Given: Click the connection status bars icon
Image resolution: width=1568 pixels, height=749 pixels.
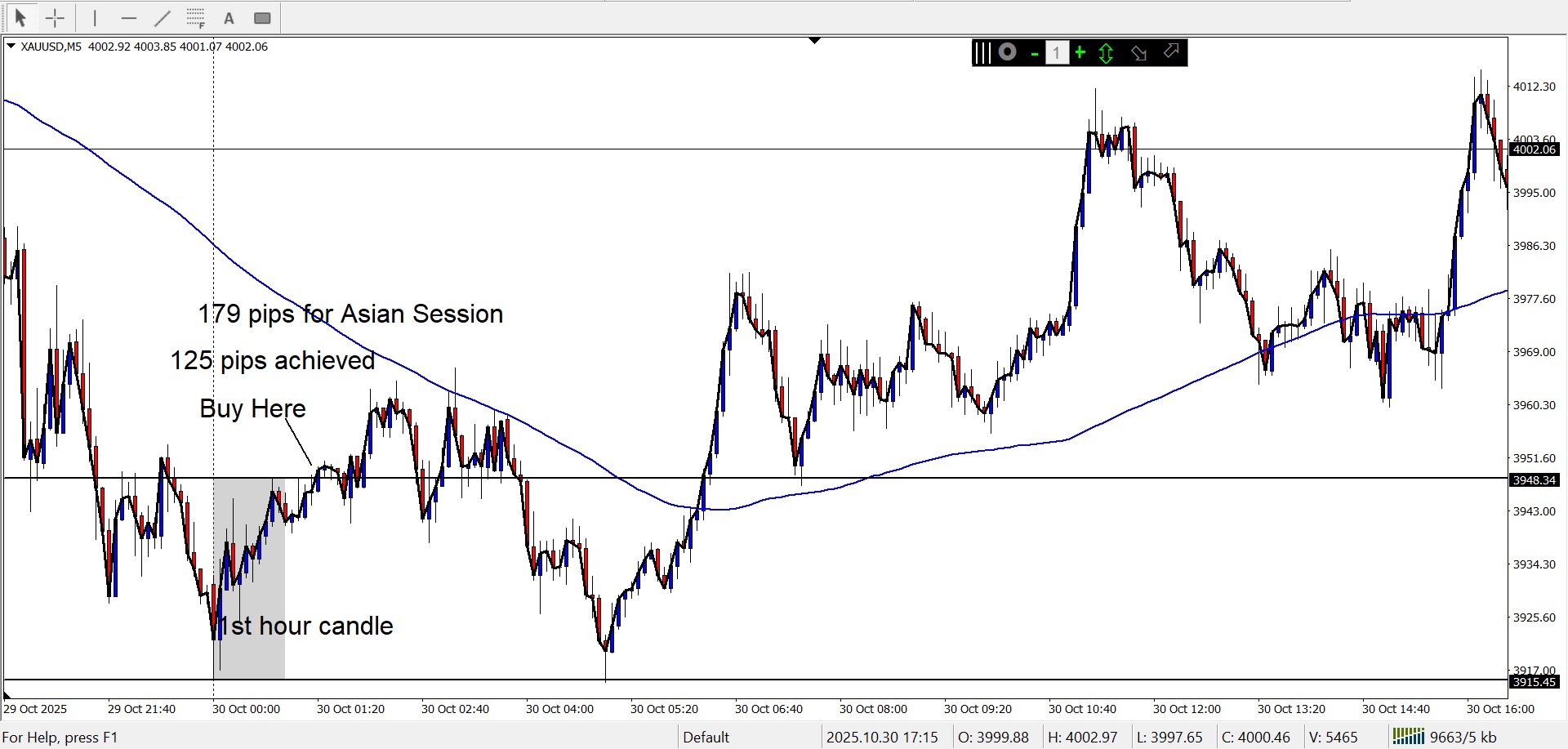Looking at the screenshot, I should coord(1408,737).
